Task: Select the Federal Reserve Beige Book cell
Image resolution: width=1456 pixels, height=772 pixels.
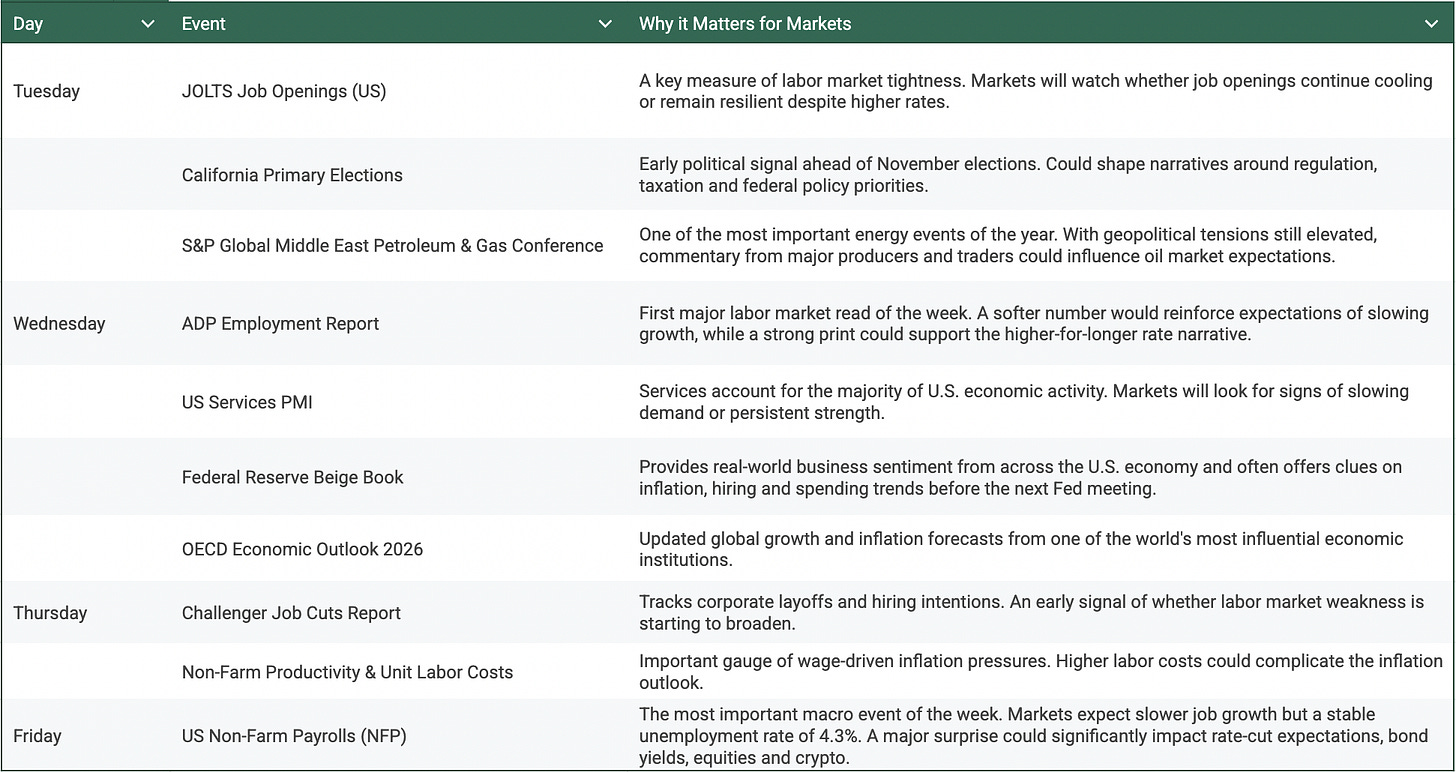Action: [293, 478]
